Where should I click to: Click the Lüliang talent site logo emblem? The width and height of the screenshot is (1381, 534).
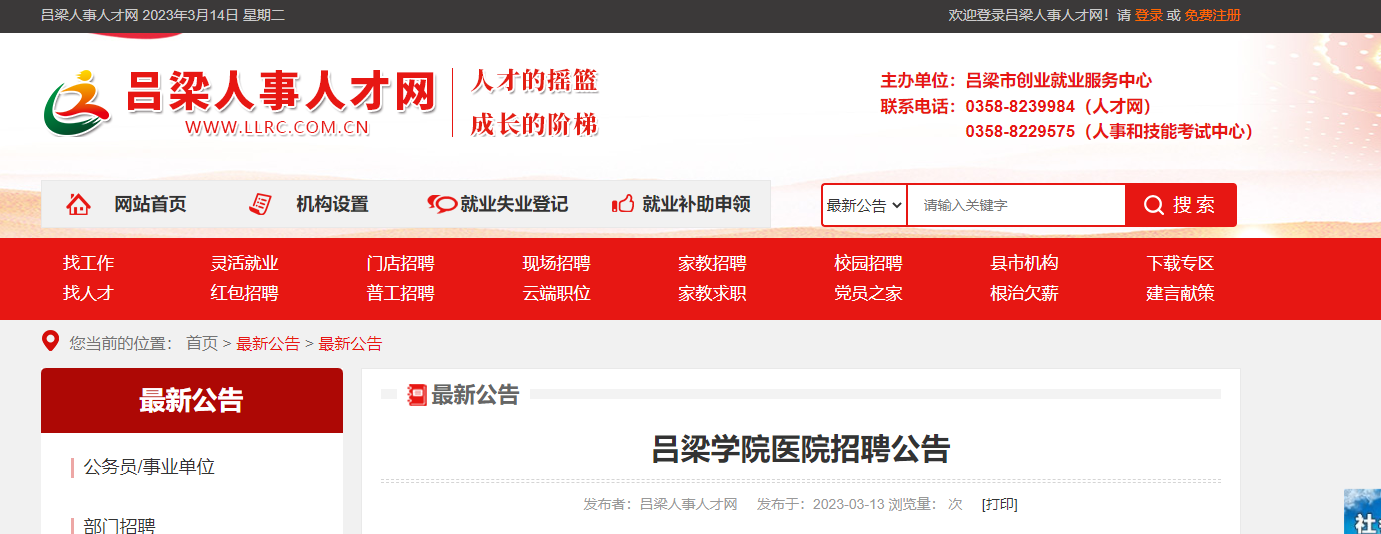coord(77,103)
